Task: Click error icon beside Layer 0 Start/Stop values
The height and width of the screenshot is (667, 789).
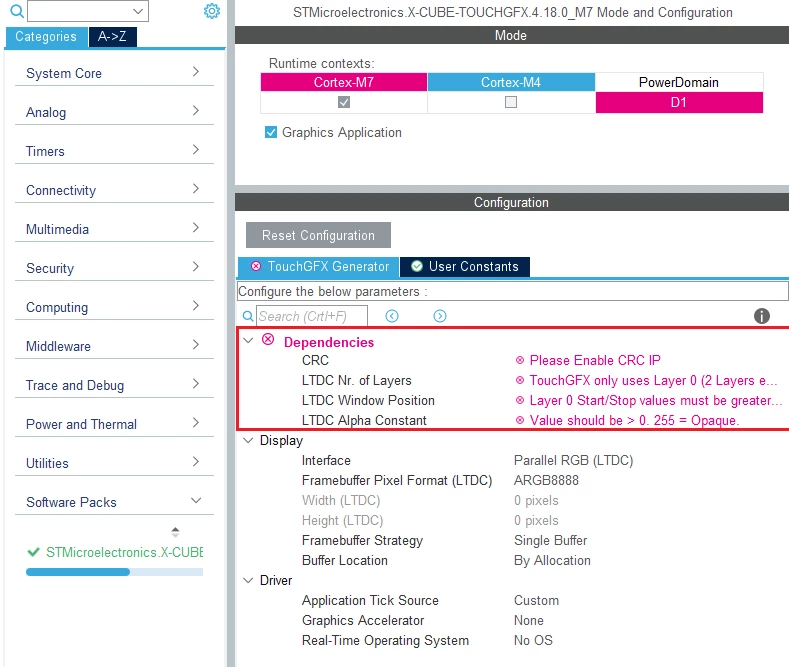Action: (520, 400)
